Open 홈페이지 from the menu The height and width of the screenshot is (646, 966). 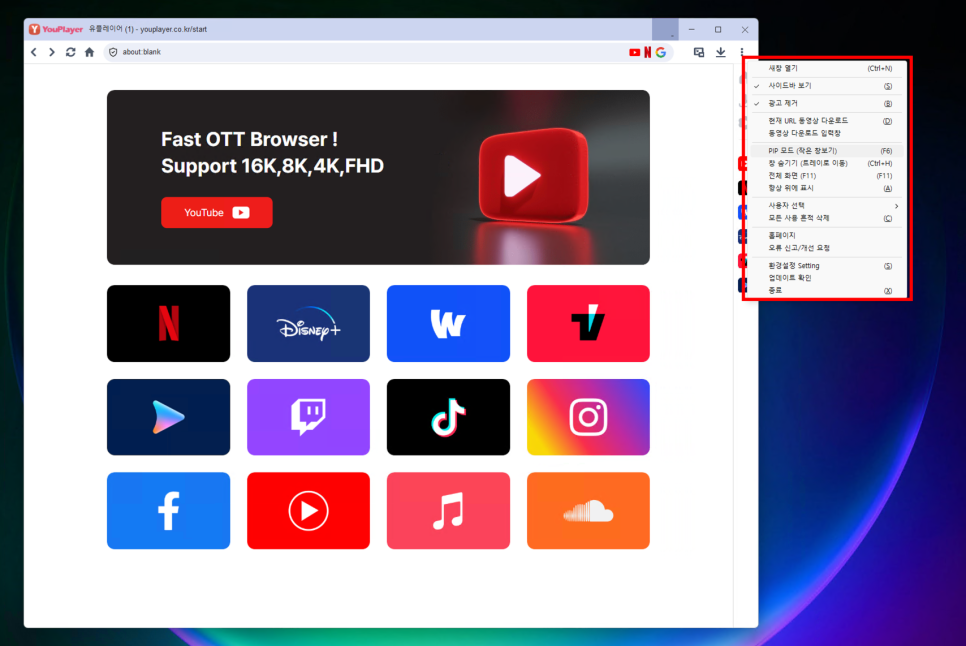click(x=827, y=235)
